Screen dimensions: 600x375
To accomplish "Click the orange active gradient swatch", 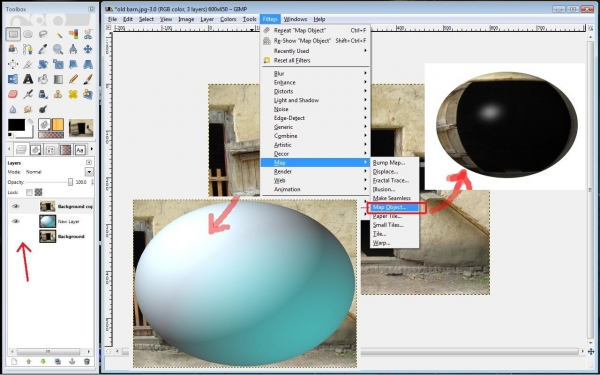I will click(58, 124).
